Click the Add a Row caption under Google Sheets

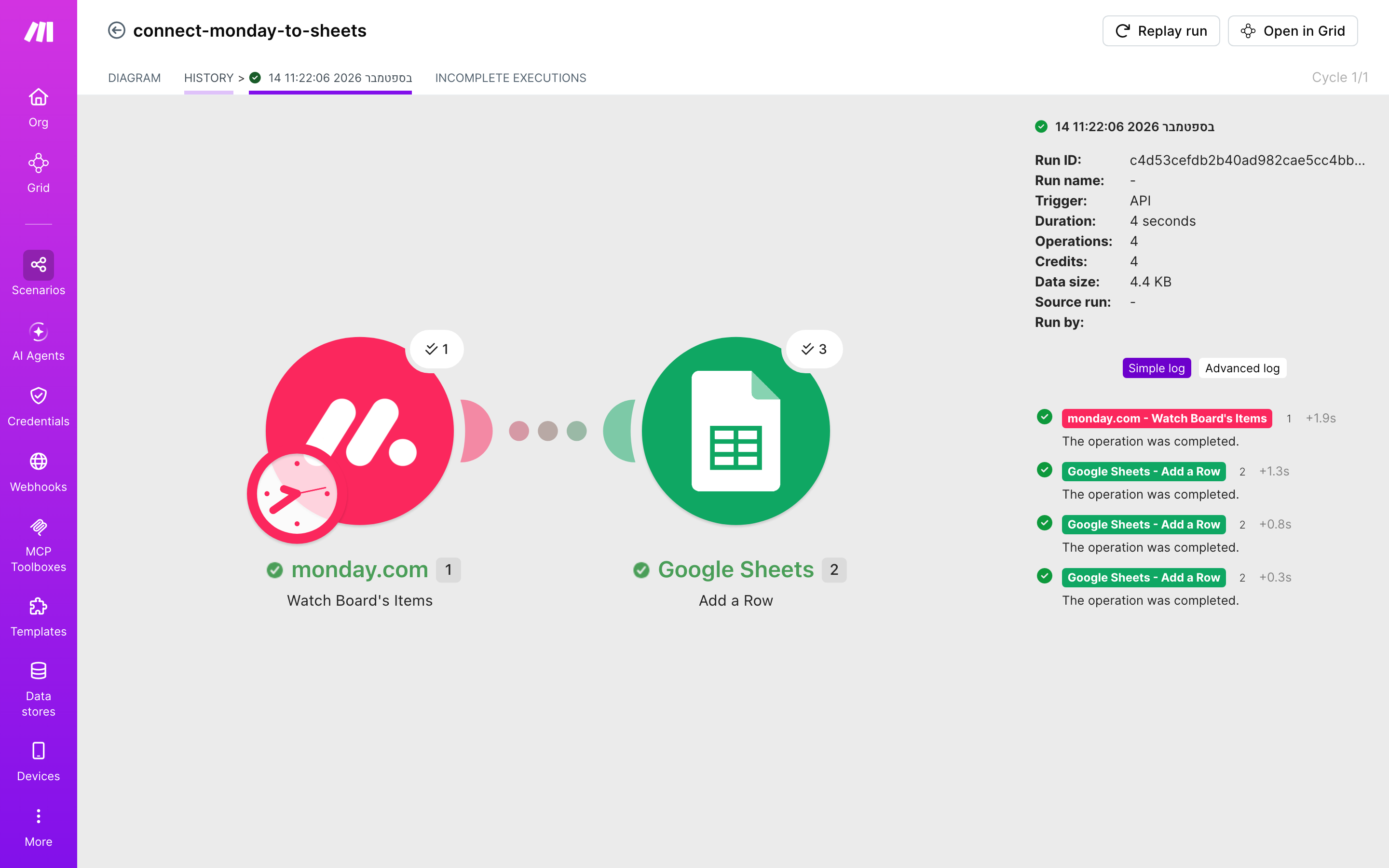click(736, 600)
